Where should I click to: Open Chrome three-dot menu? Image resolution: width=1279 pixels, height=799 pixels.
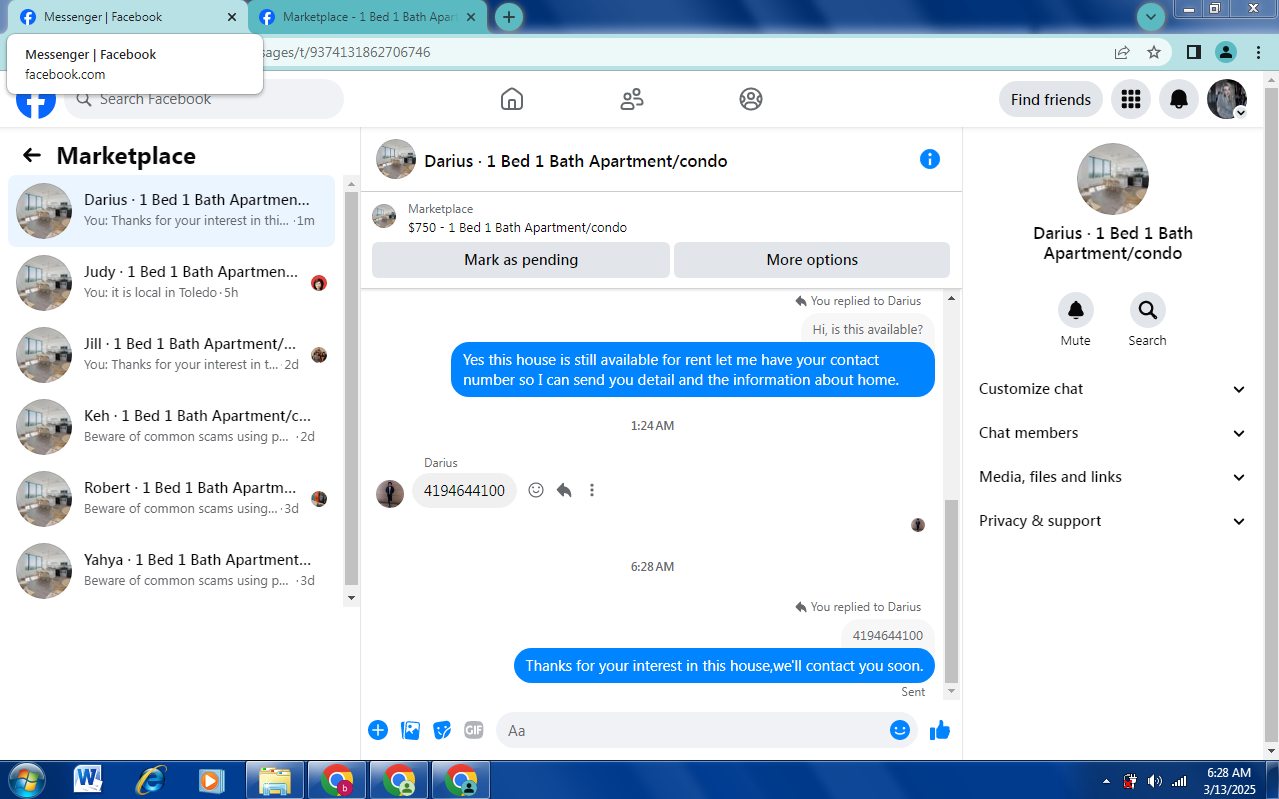(1258, 52)
